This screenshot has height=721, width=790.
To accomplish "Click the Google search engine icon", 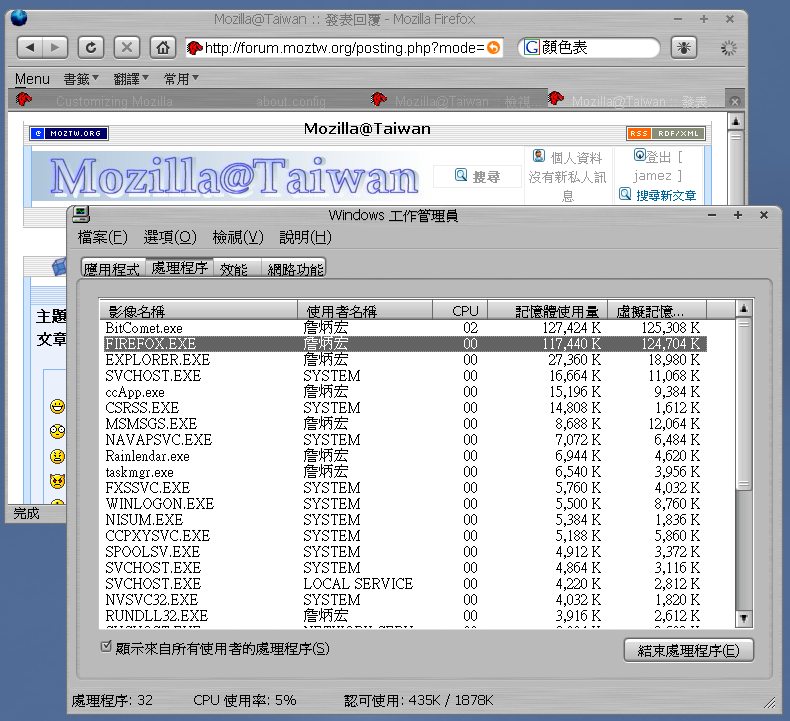I will coord(530,48).
